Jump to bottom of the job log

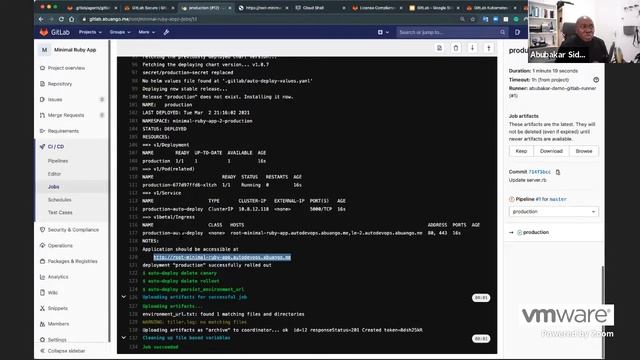(x=472, y=48)
